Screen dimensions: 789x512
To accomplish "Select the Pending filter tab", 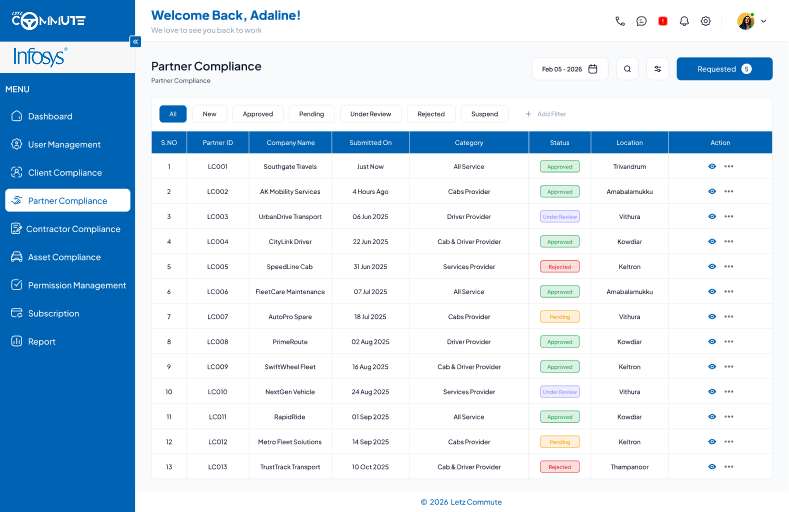I will pos(311,114).
